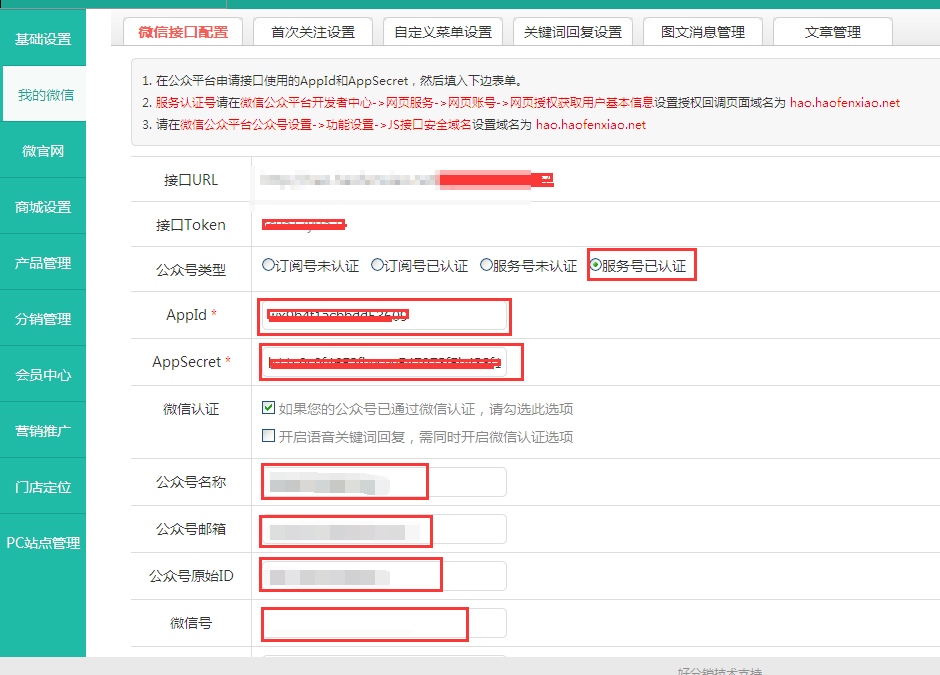Open 会员中心 sidebar item
This screenshot has height=675, width=940.
tap(43, 375)
